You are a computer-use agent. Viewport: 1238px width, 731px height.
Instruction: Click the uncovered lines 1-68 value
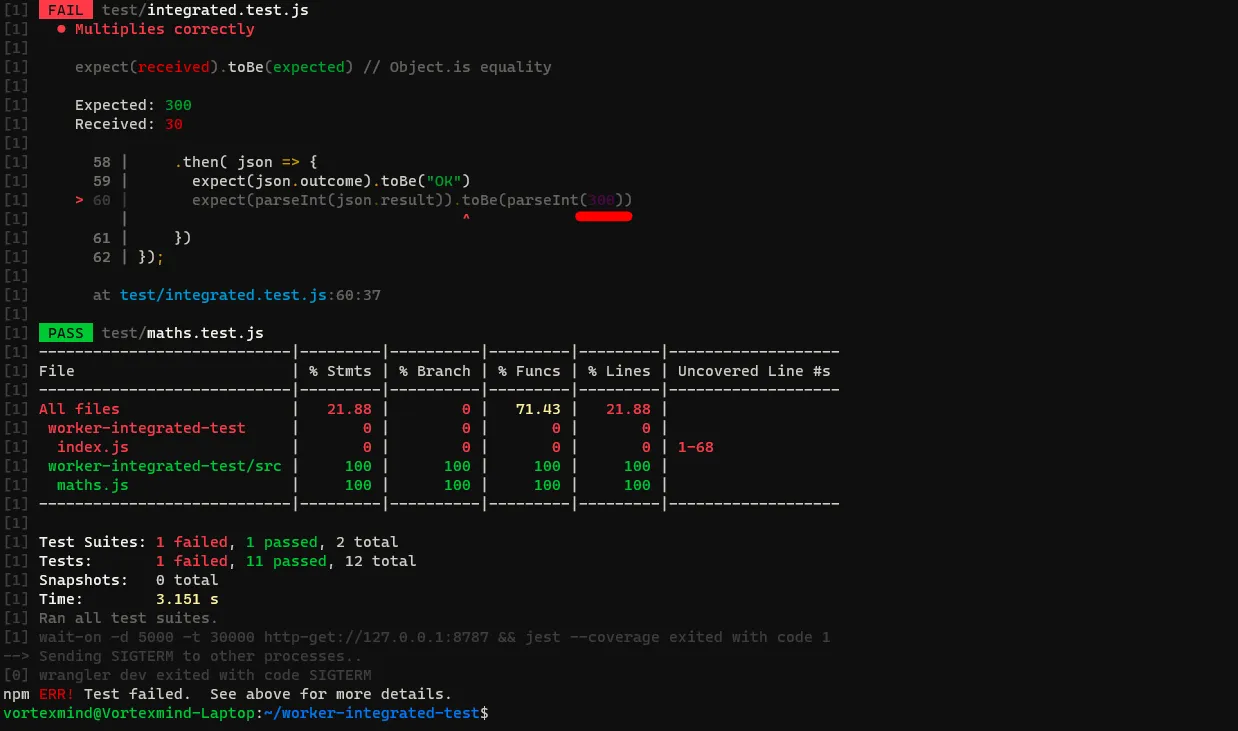696,447
